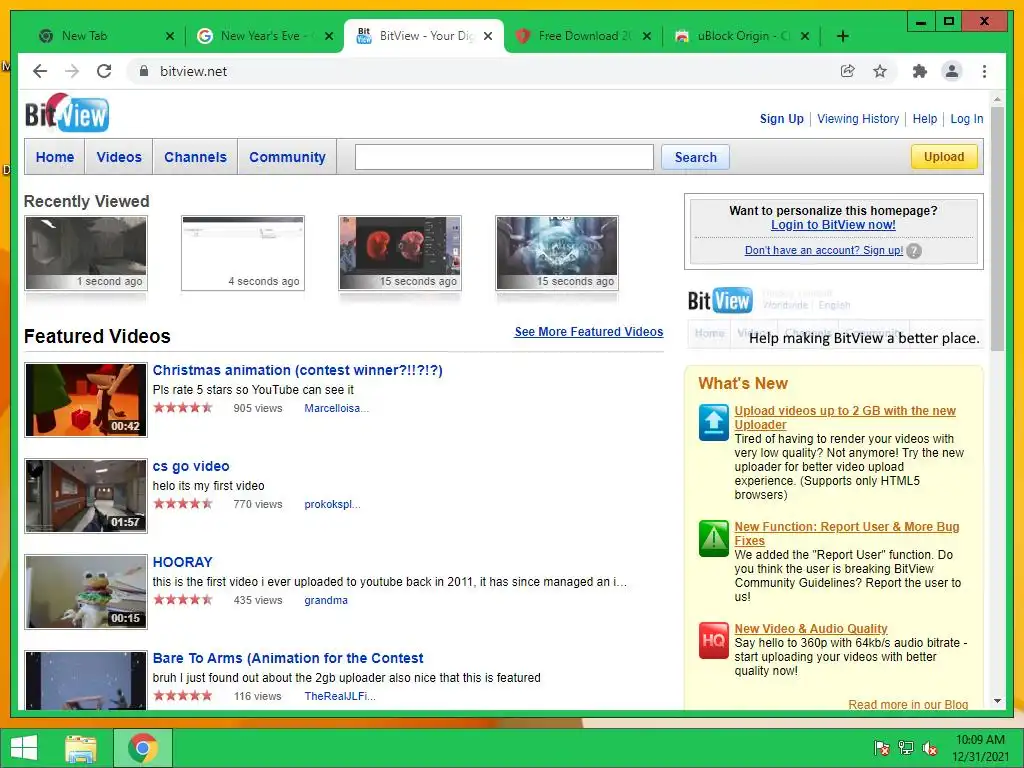Open a new tab with the plus button
Viewport: 1024px width, 768px height.
(x=842, y=36)
